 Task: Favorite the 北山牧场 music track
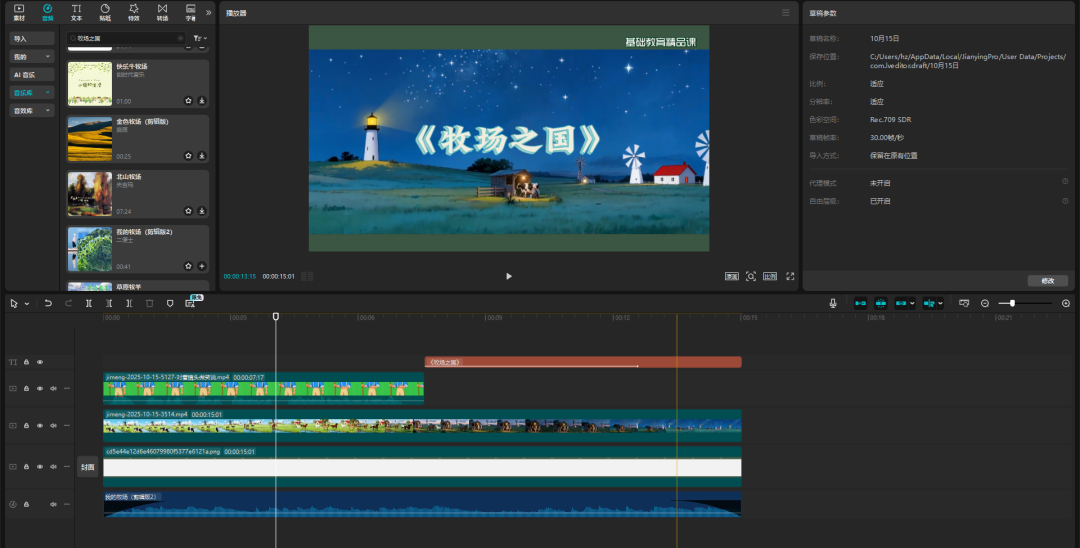(x=188, y=211)
